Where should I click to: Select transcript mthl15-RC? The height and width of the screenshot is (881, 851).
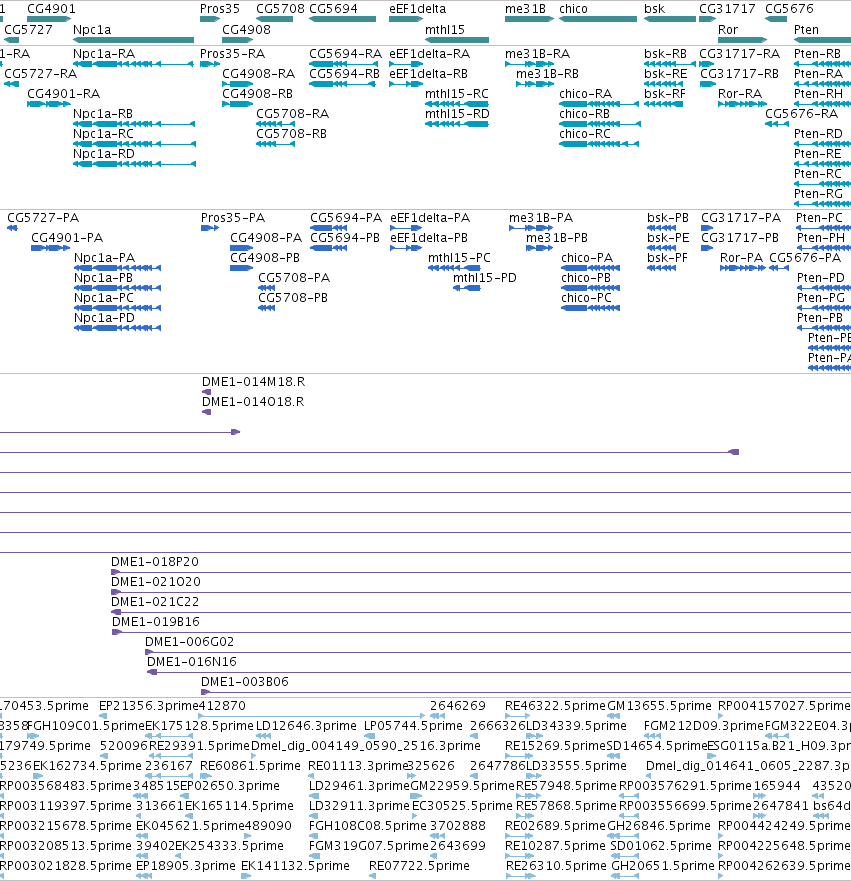pos(457,104)
